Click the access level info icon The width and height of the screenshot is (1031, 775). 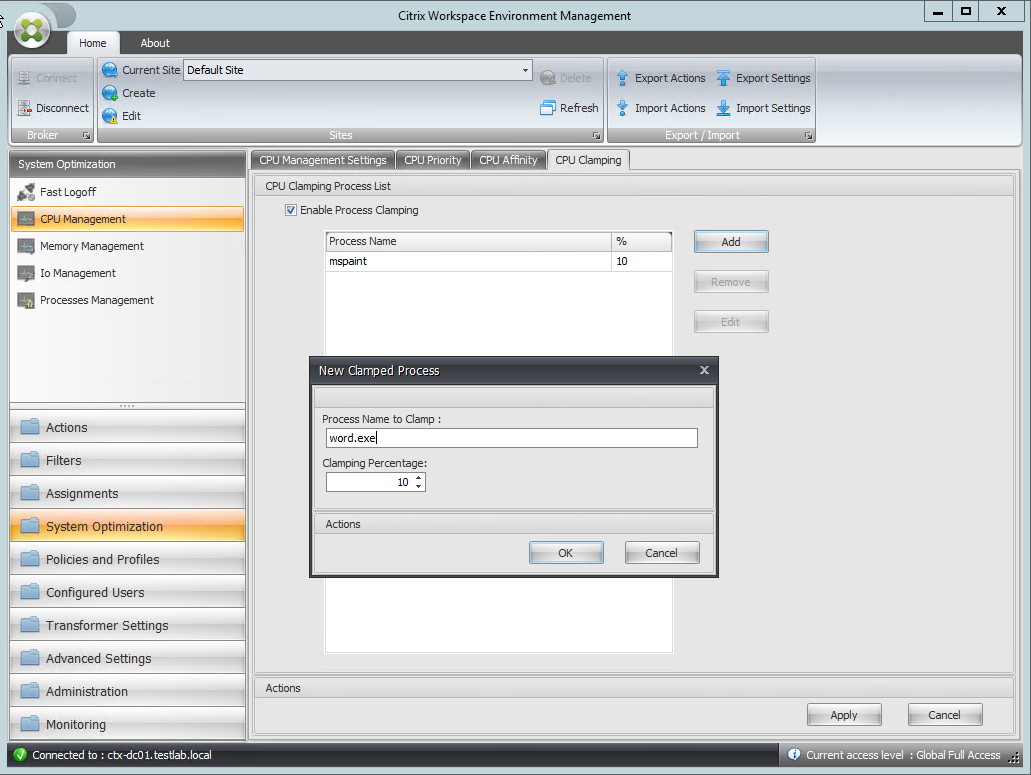click(x=794, y=755)
